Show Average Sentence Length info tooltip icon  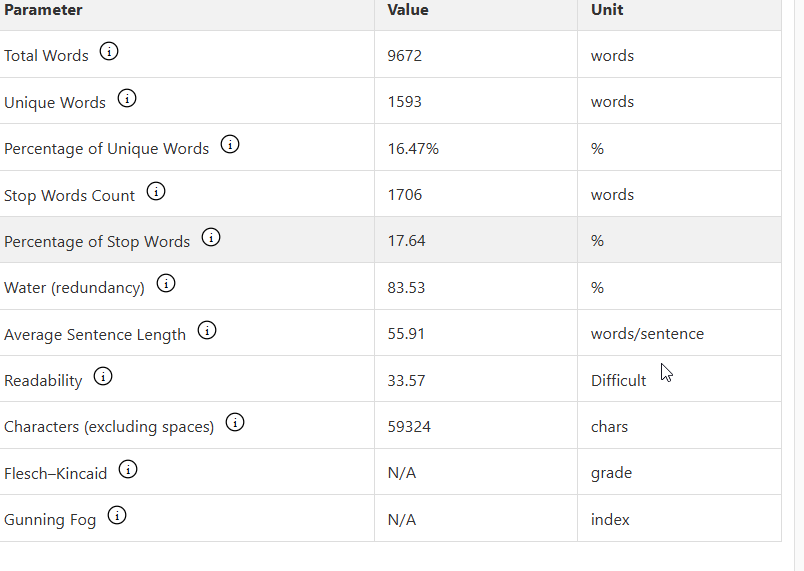(207, 330)
